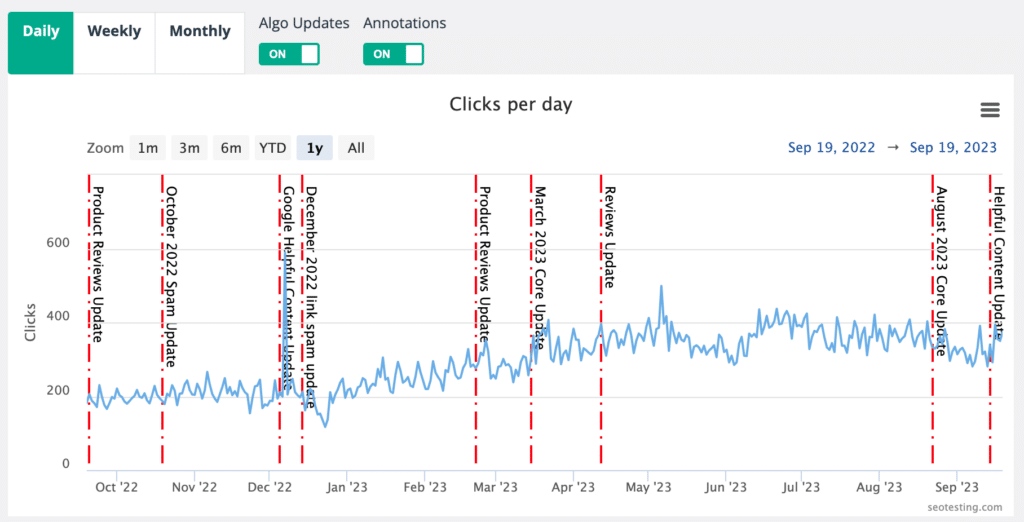
Task: Click the seotesting.com credit link
Action: pyautogui.click(x=963, y=507)
